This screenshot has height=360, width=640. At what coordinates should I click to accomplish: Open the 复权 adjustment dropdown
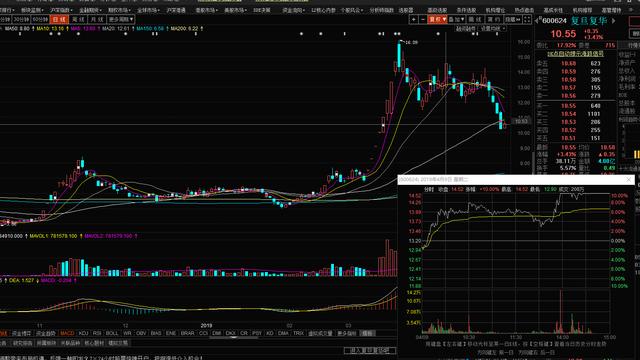coord(437,19)
